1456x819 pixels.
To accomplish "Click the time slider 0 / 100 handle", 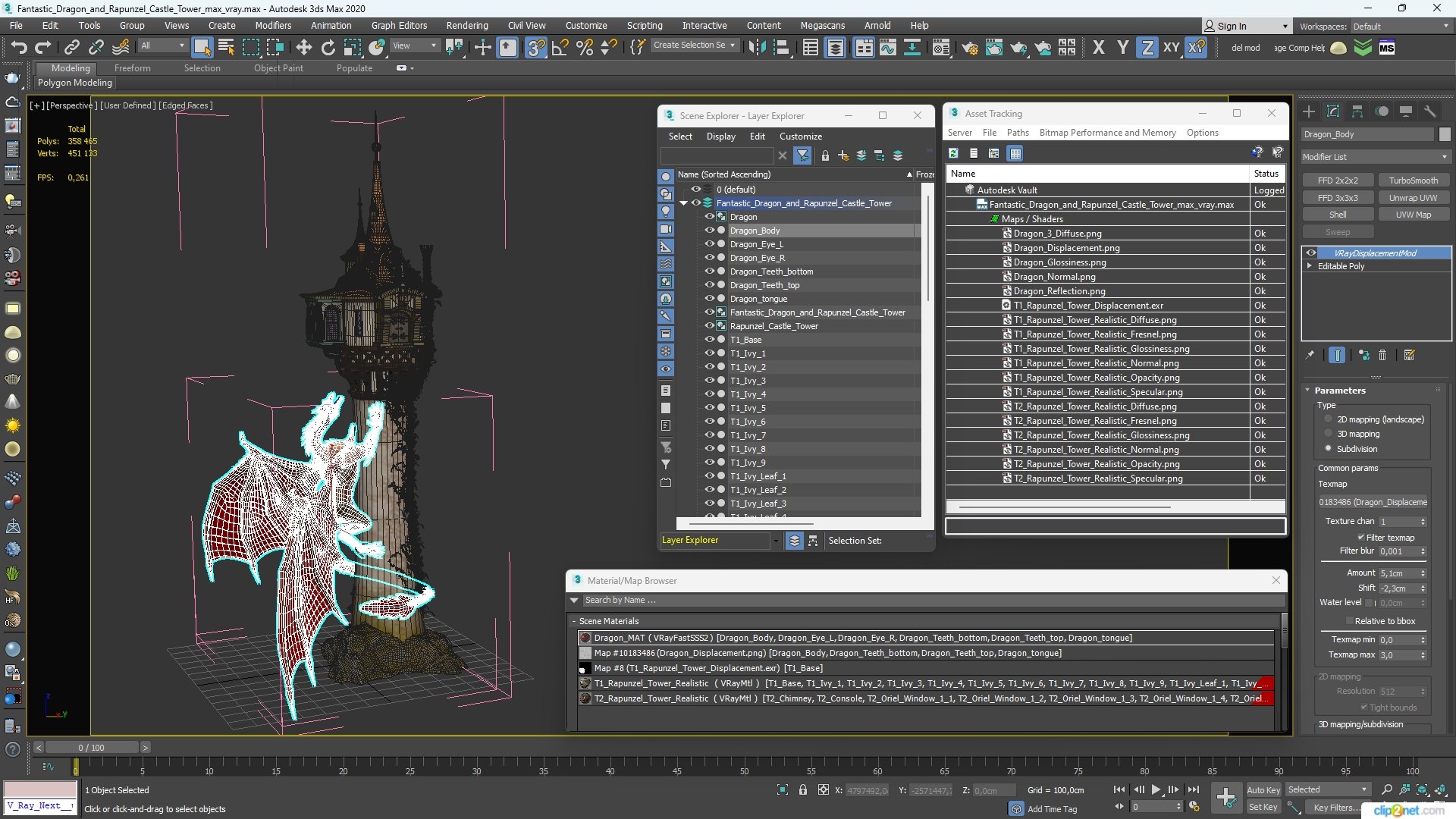I will click(91, 747).
